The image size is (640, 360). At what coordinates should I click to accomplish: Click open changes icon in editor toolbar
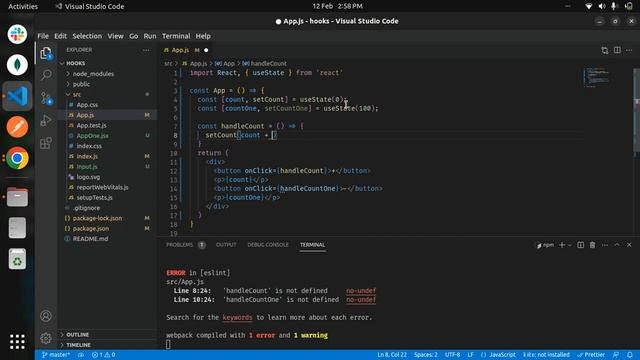(x=604, y=50)
